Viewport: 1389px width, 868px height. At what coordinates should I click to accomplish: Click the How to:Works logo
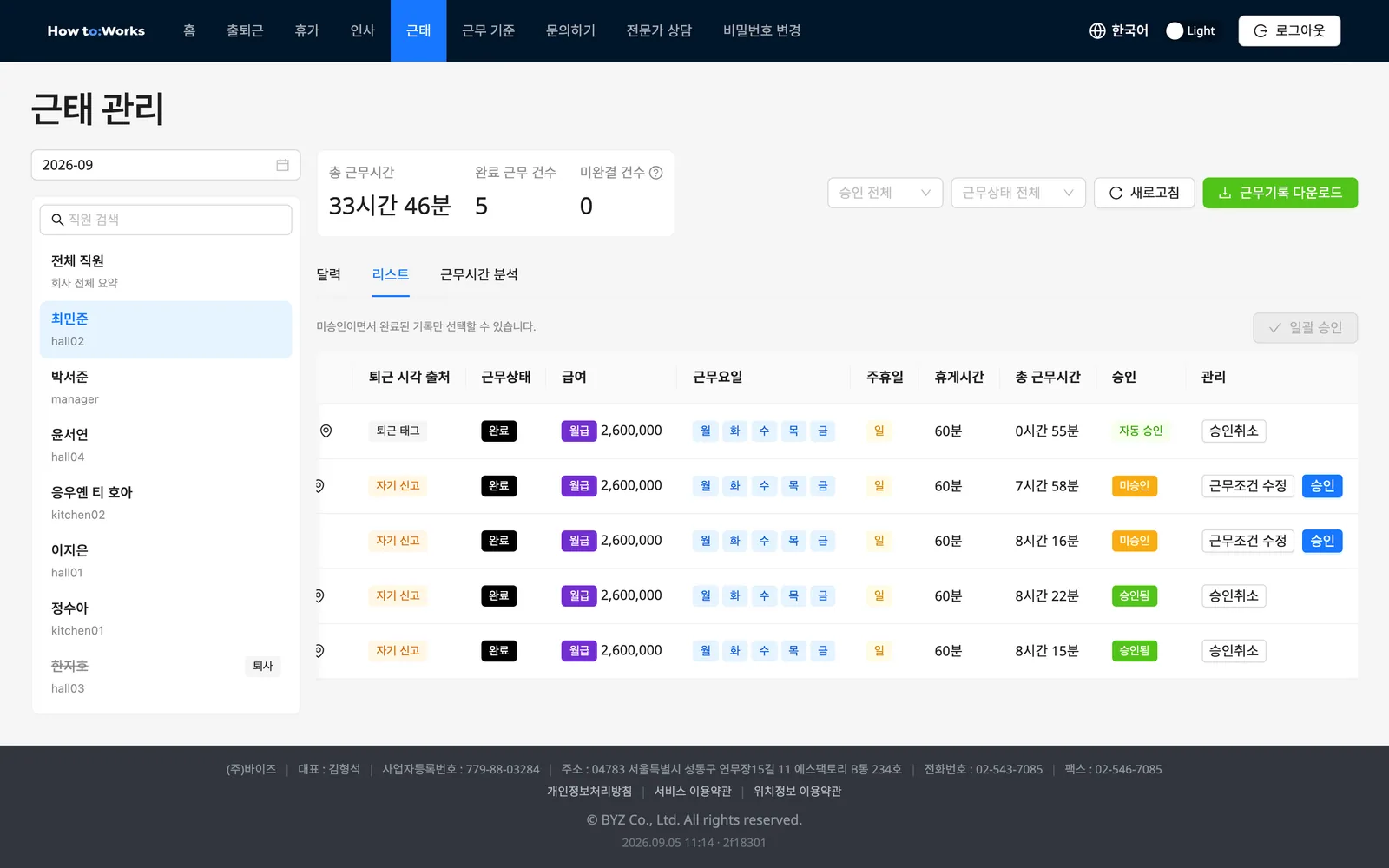pos(96,30)
